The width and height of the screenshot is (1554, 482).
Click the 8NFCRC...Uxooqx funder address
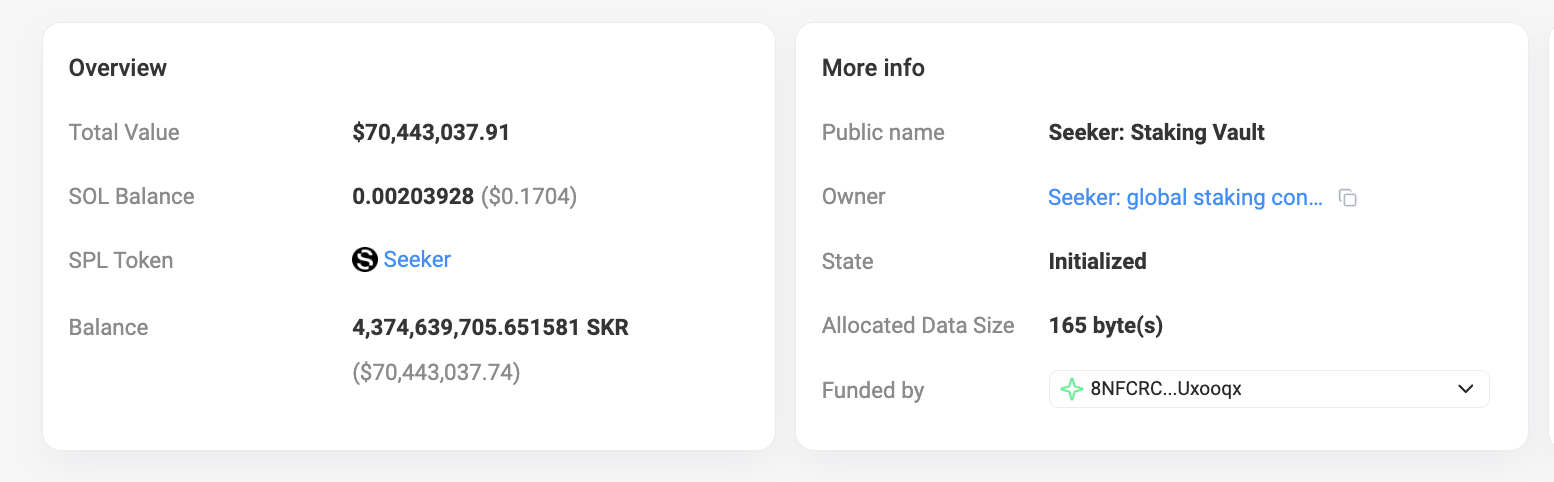click(x=1166, y=389)
